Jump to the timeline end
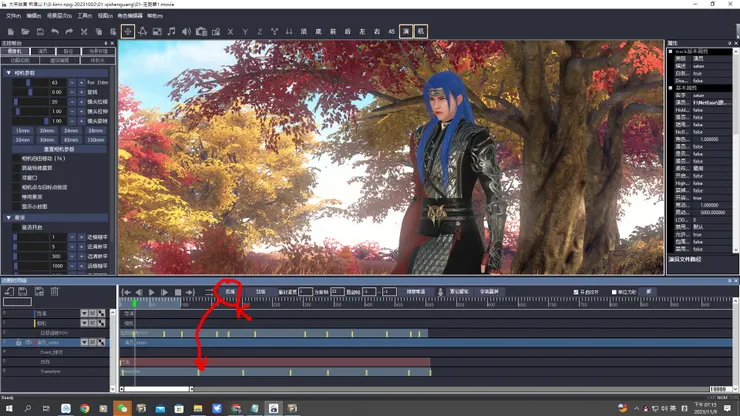Viewport: 740px width, 416px height. point(190,292)
